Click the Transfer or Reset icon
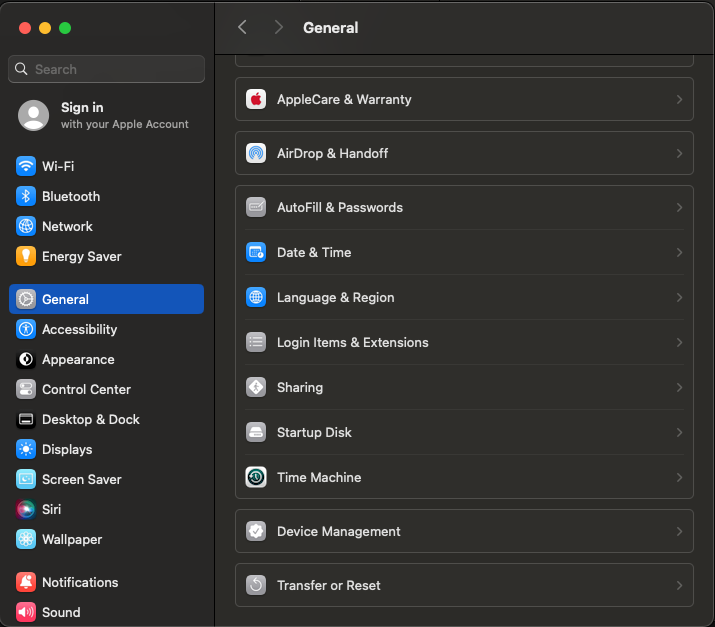This screenshot has height=627, width=715. 256,585
